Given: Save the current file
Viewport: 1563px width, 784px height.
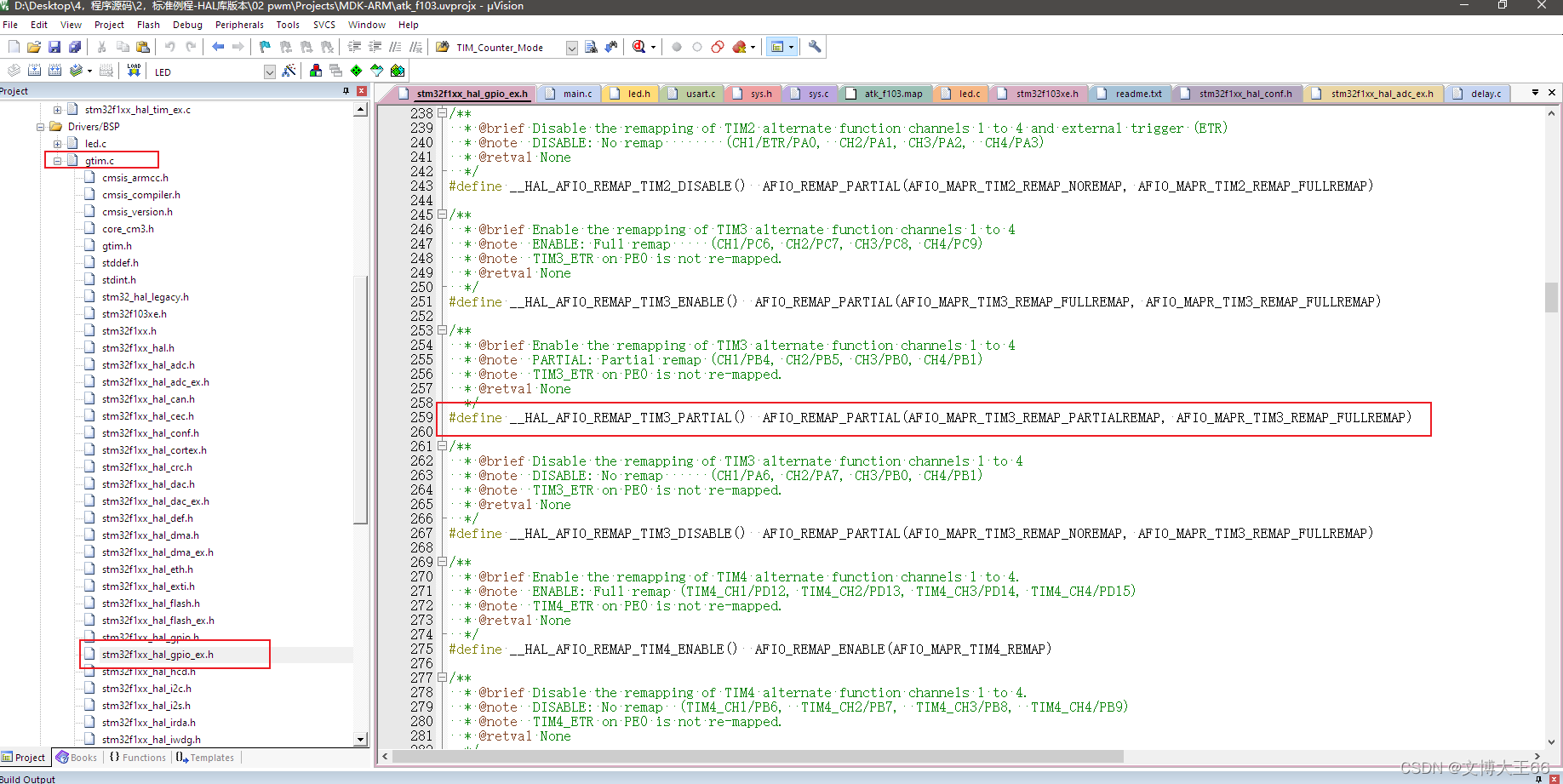Looking at the screenshot, I should pos(54,47).
